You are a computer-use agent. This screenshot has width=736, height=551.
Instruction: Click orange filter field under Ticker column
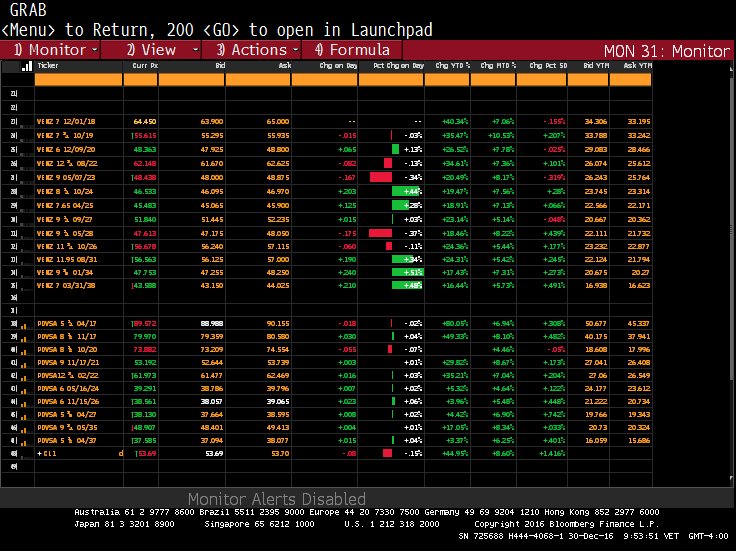[x=78, y=80]
